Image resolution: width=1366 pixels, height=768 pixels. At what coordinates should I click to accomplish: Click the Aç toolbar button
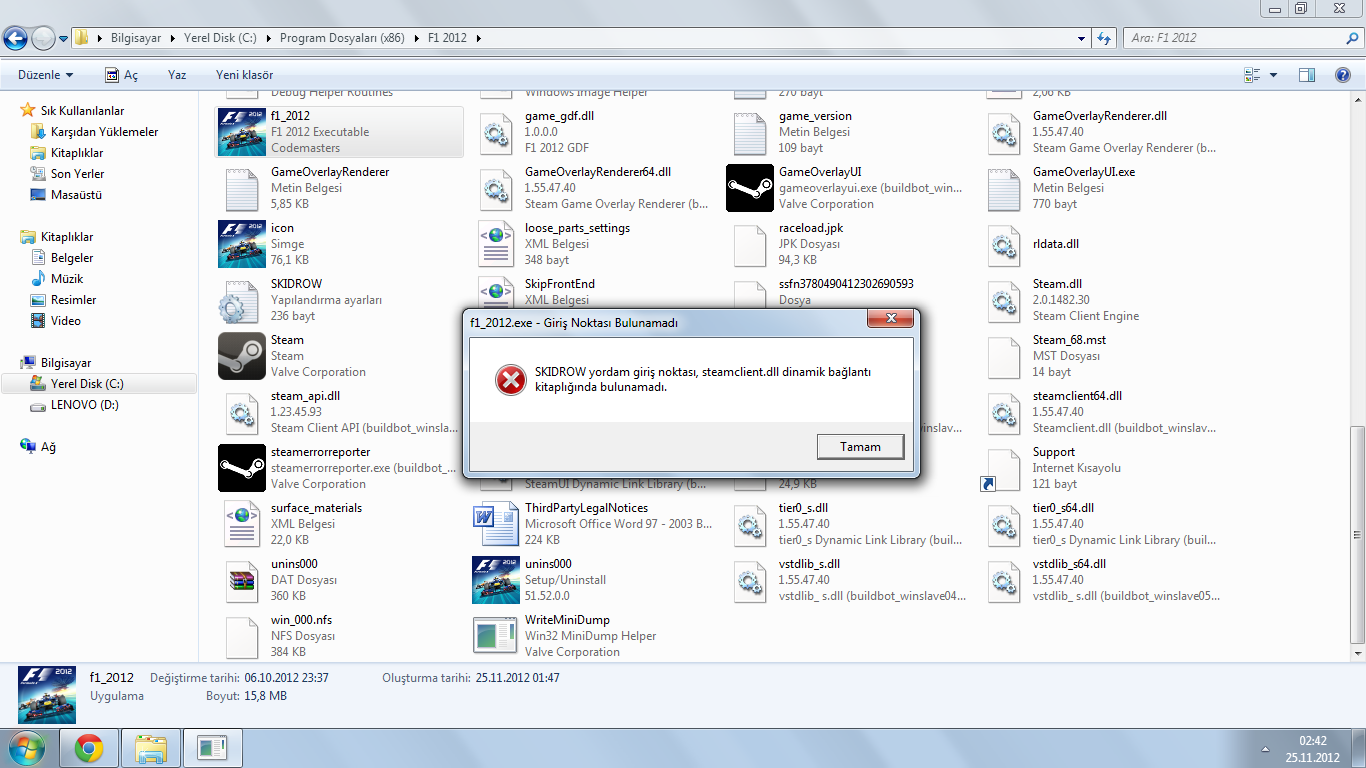coord(122,75)
